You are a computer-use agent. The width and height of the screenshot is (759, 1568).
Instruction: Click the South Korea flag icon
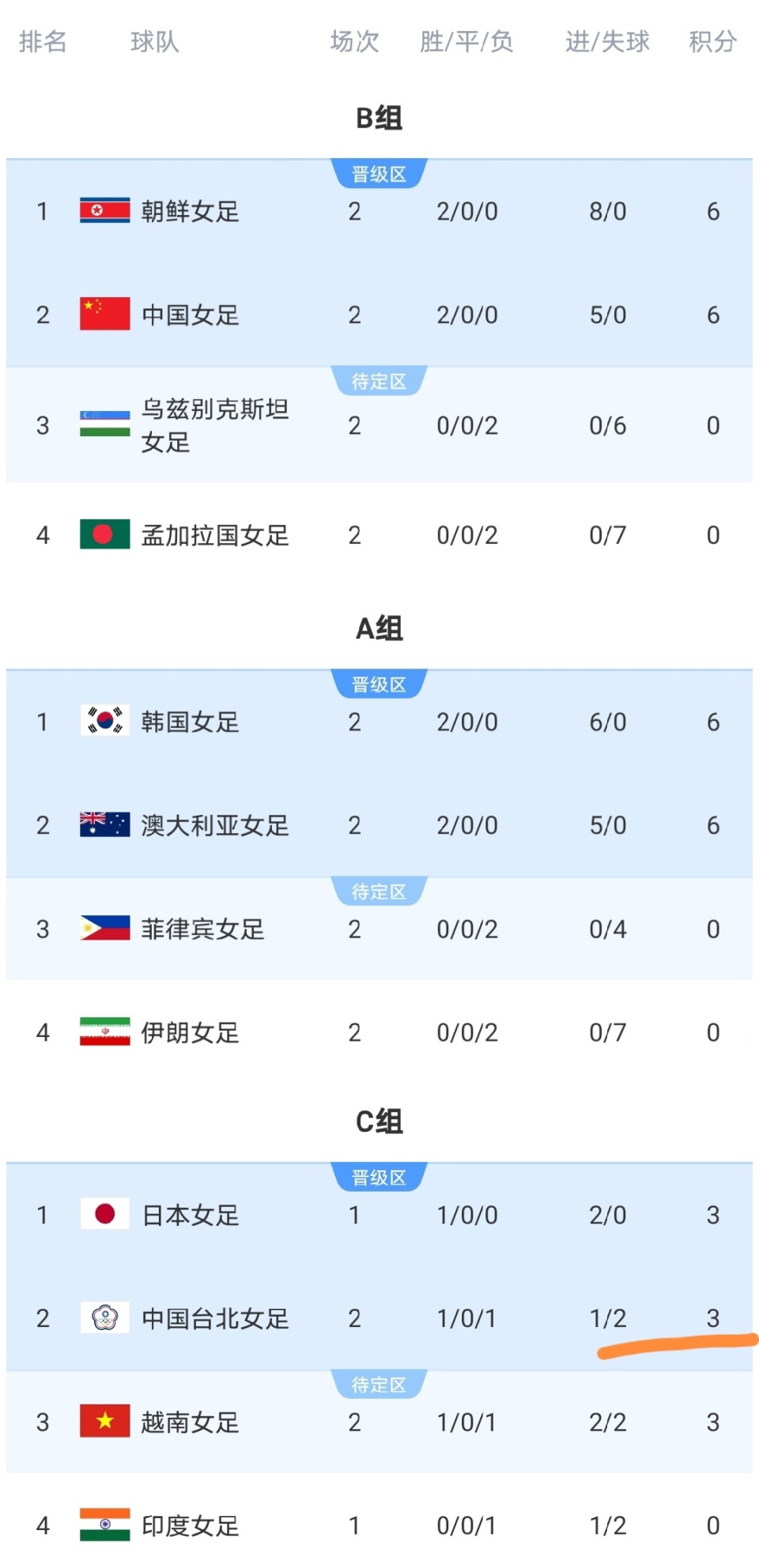coord(104,721)
